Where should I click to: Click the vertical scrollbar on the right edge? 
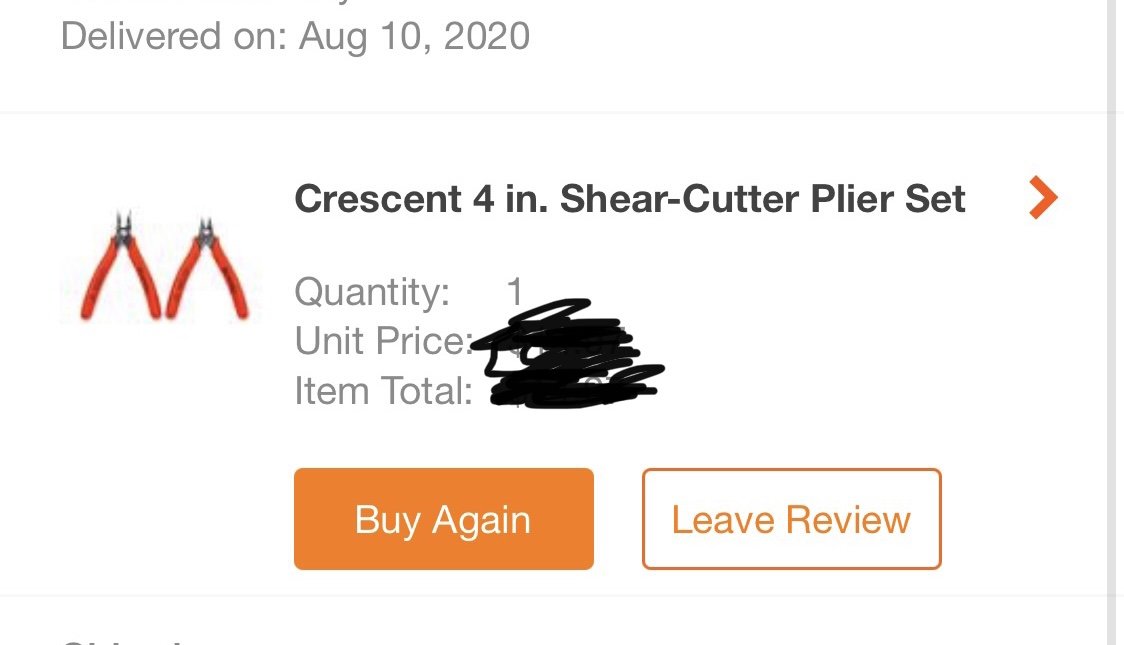[1115, 322]
